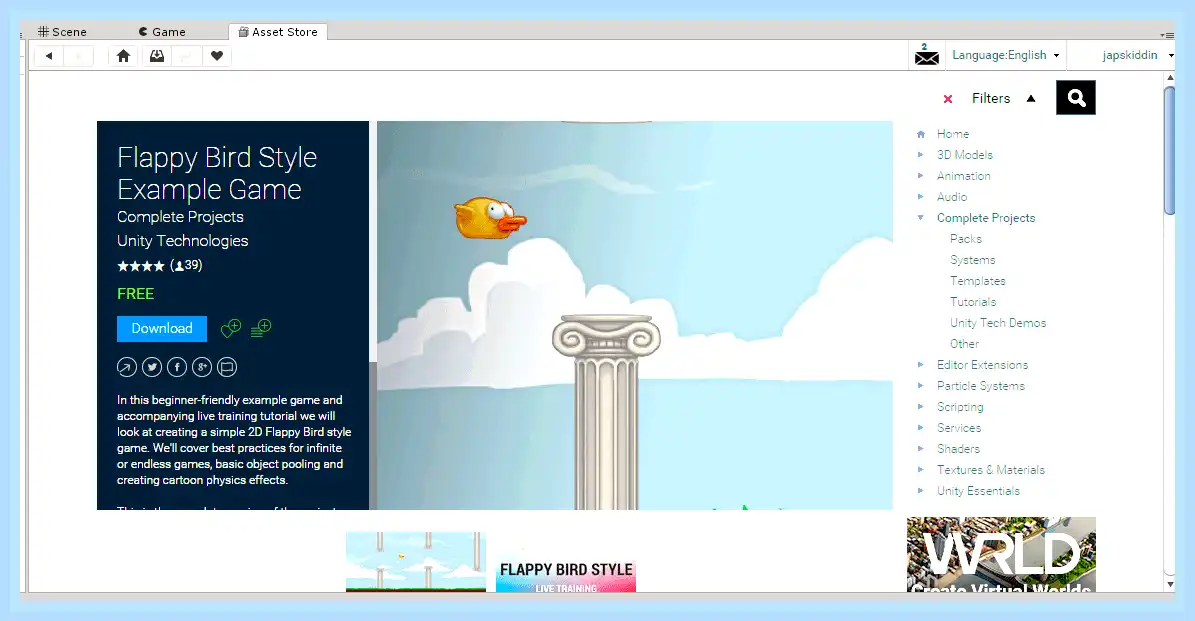Image resolution: width=1195 pixels, height=621 pixels.
Task: Click the Flappy Bird pillars gameplay thumbnail
Action: 415,562
